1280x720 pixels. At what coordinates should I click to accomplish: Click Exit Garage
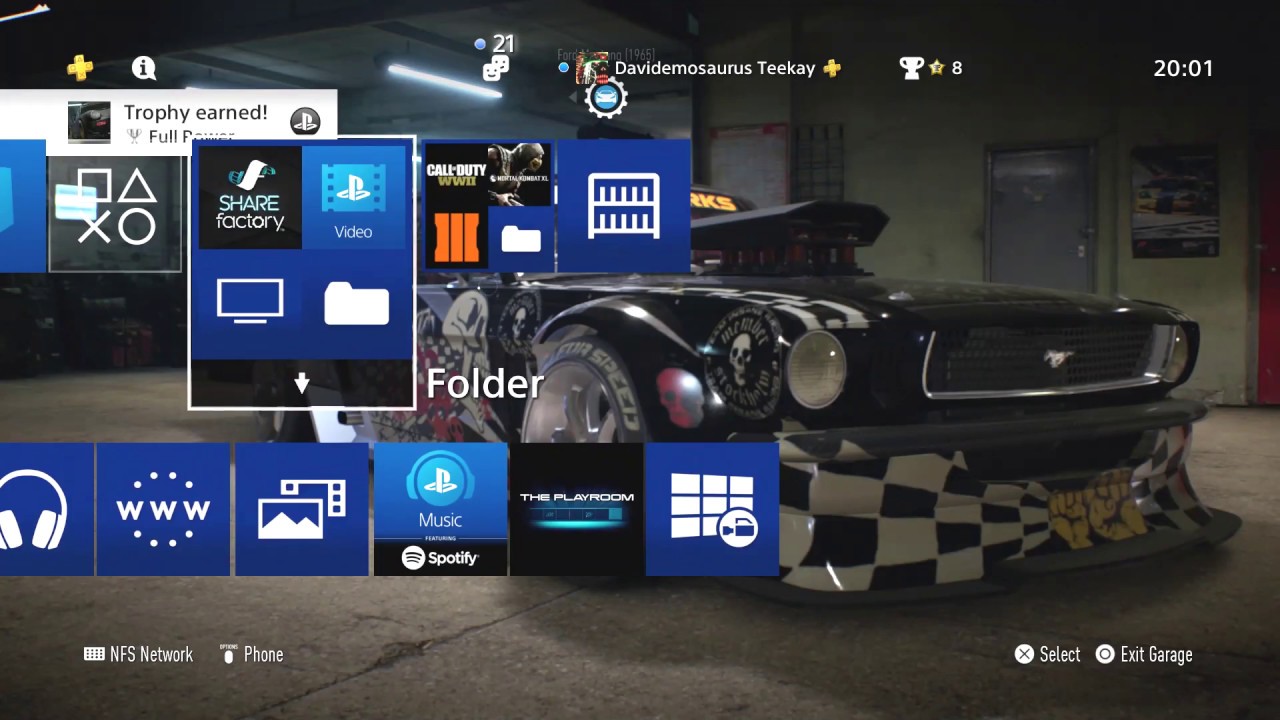pos(1144,654)
